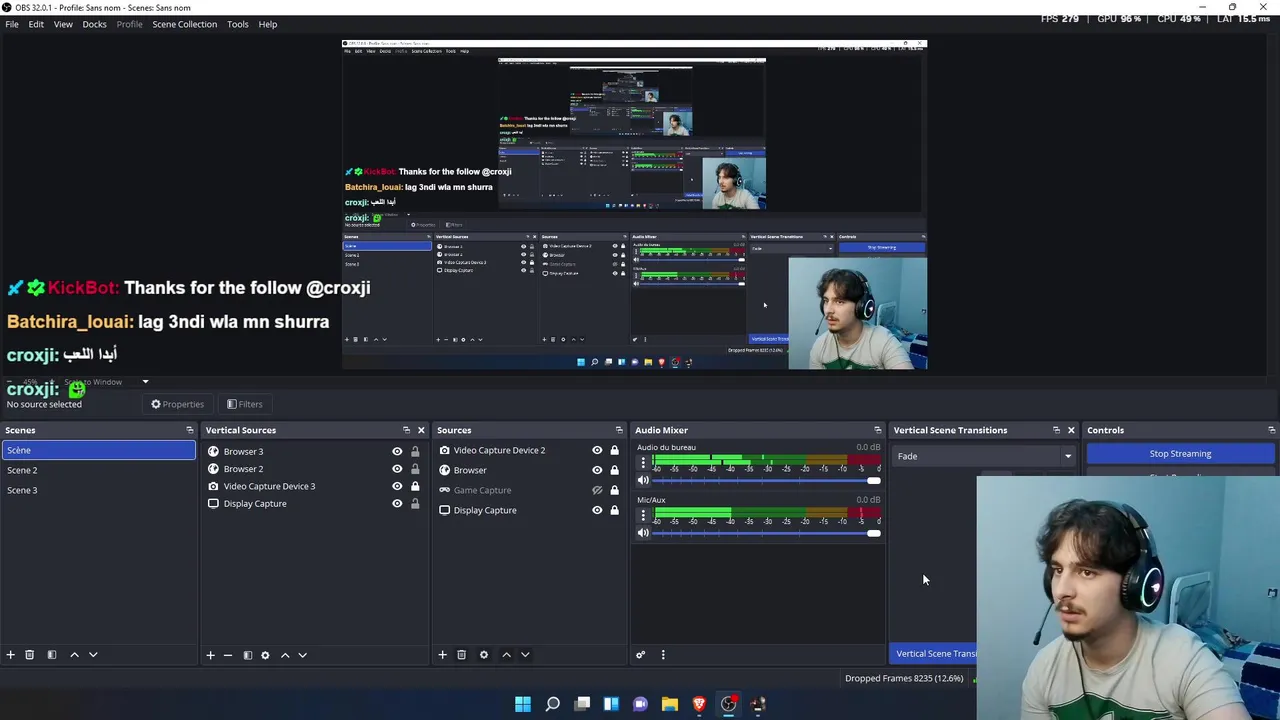Screen dimensions: 1280x720
Task: Float the Scenes dock panel
Action: [189, 430]
